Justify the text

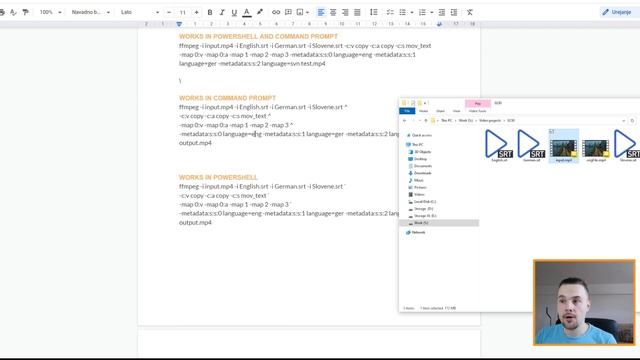(x=357, y=12)
